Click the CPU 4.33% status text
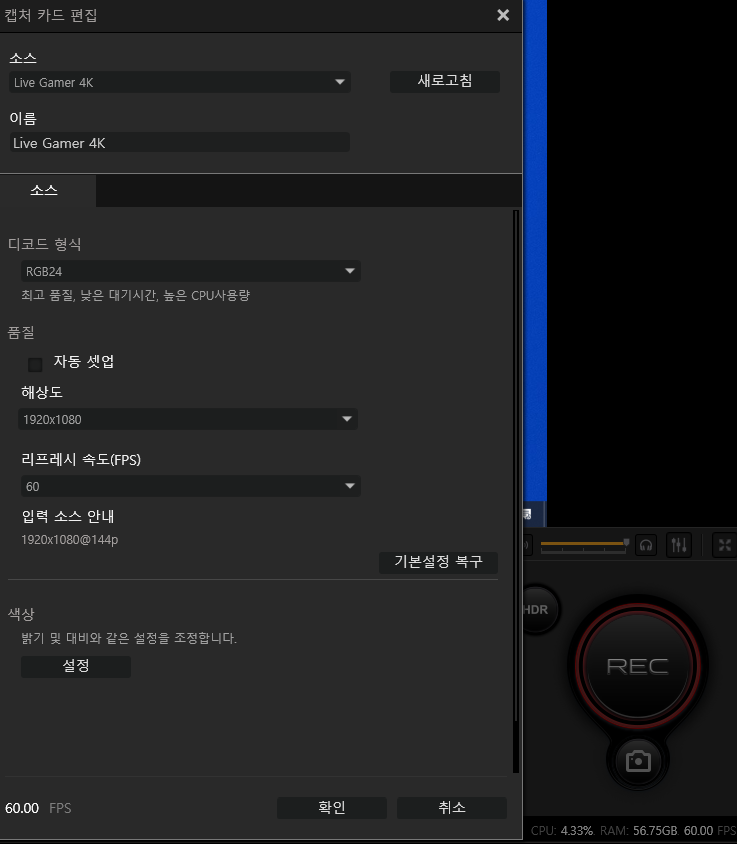 (561, 831)
